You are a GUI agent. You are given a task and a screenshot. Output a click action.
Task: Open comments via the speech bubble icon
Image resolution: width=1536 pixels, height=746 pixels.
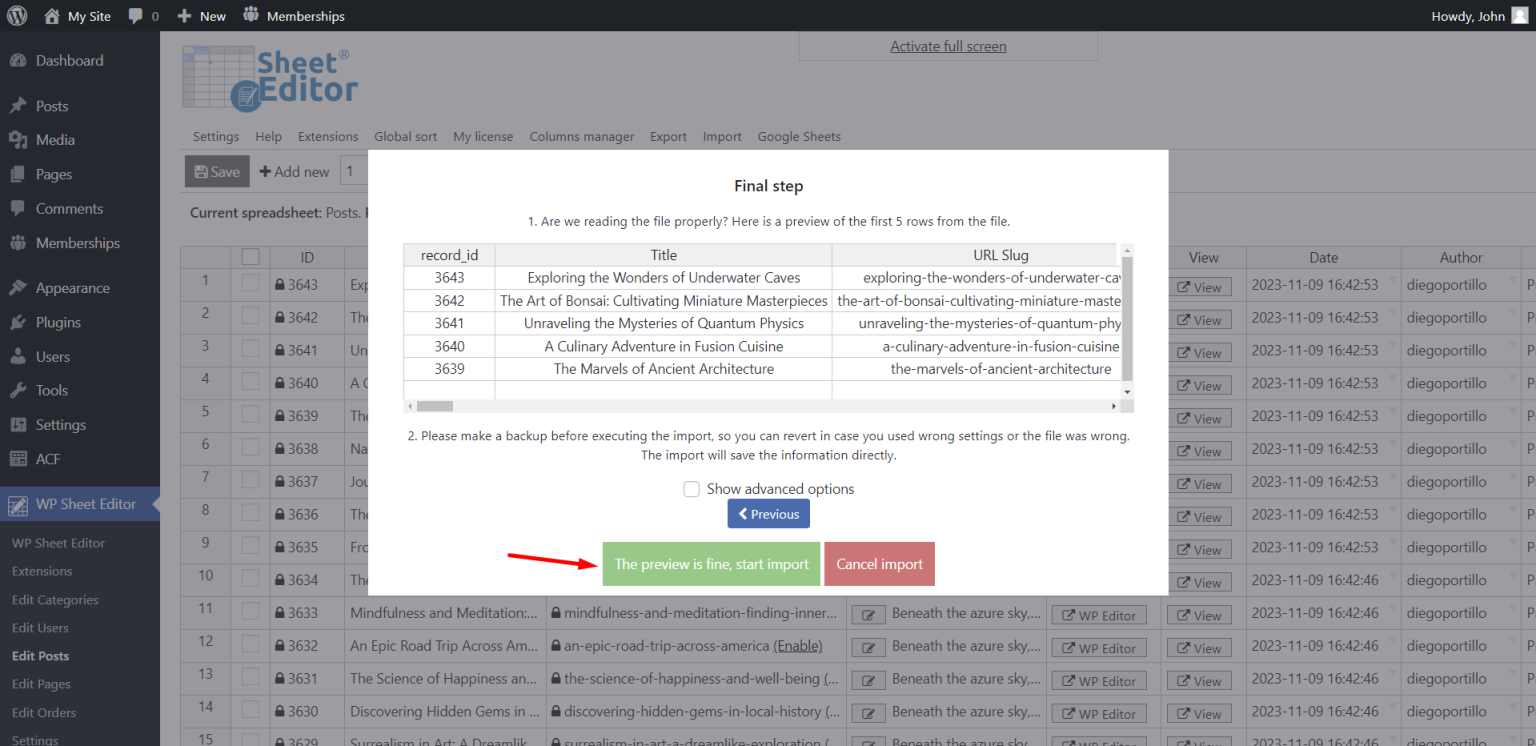click(135, 15)
